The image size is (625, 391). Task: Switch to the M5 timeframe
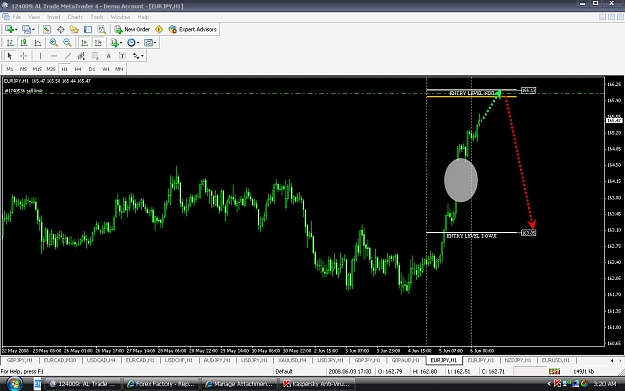[23, 69]
